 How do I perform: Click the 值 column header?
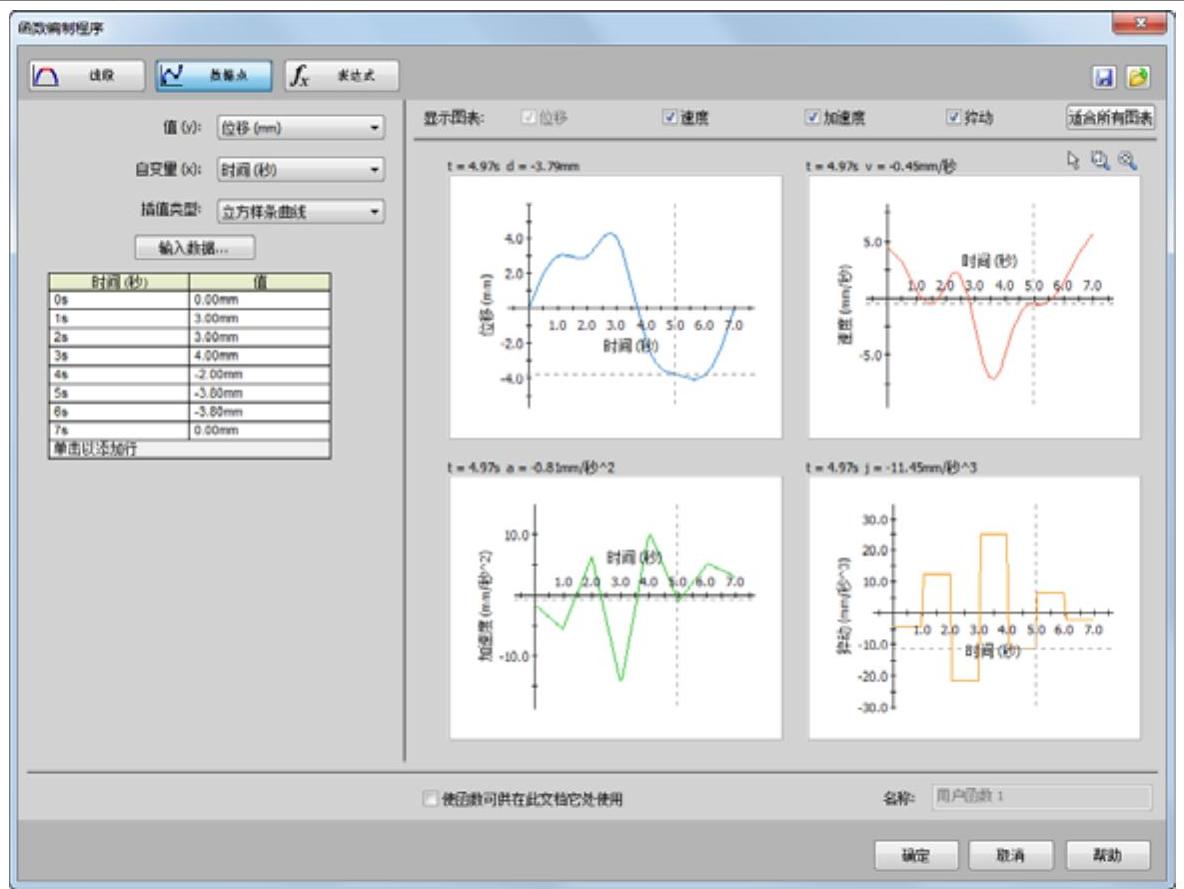pos(260,282)
